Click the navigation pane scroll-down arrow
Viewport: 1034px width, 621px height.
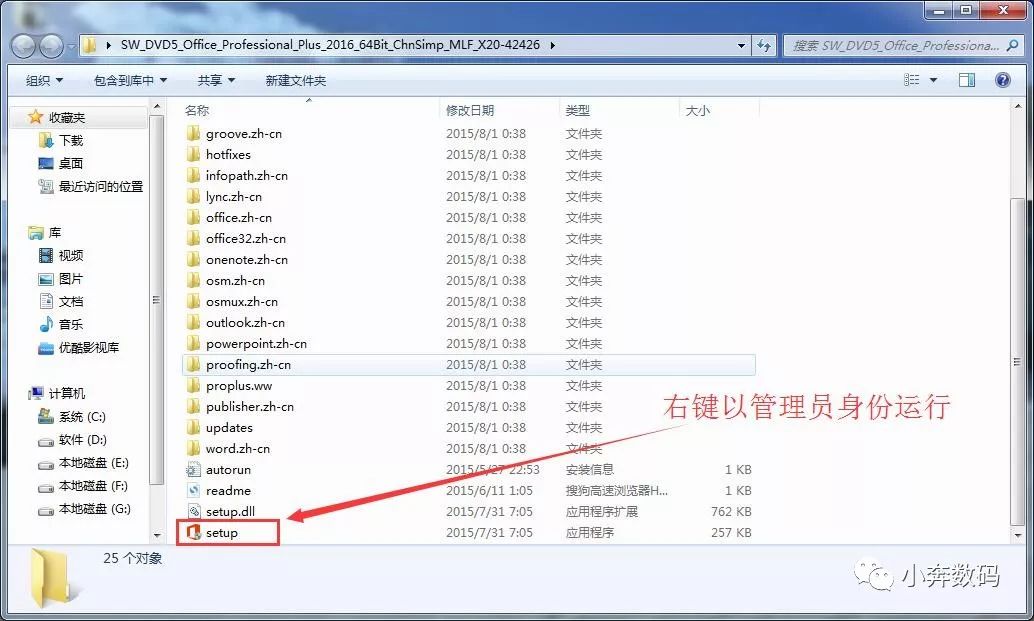pyautogui.click(x=157, y=535)
